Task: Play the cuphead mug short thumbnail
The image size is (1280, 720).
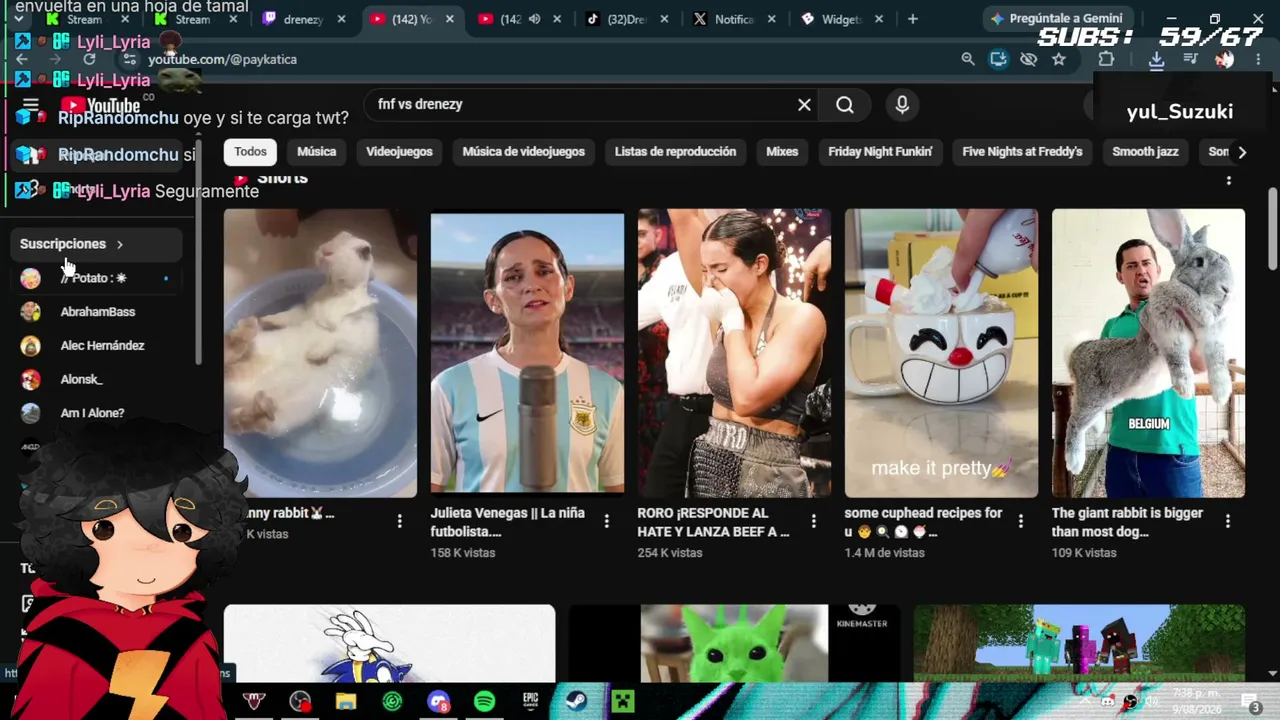Action: click(x=941, y=353)
